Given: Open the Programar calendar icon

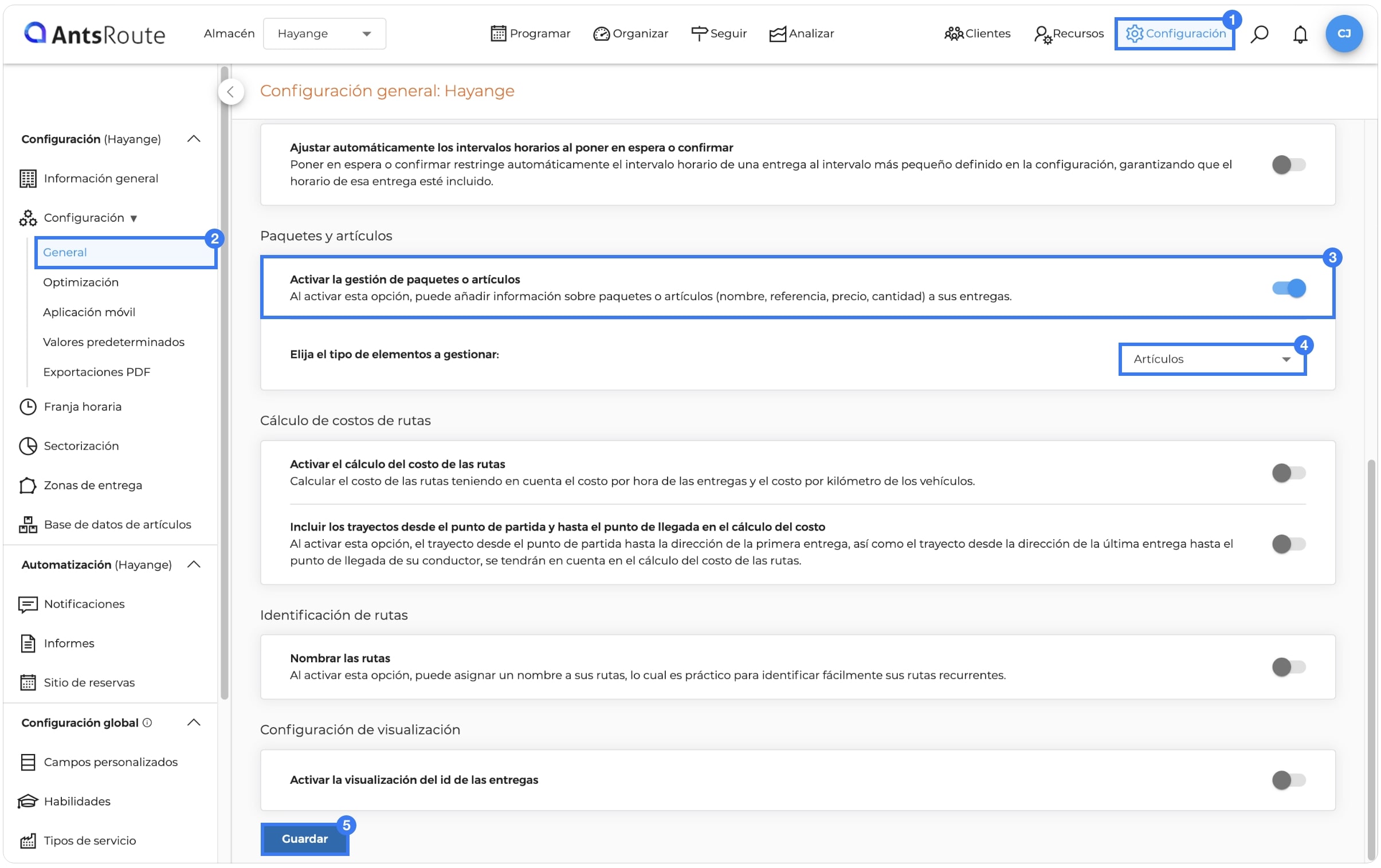Looking at the screenshot, I should coord(498,34).
